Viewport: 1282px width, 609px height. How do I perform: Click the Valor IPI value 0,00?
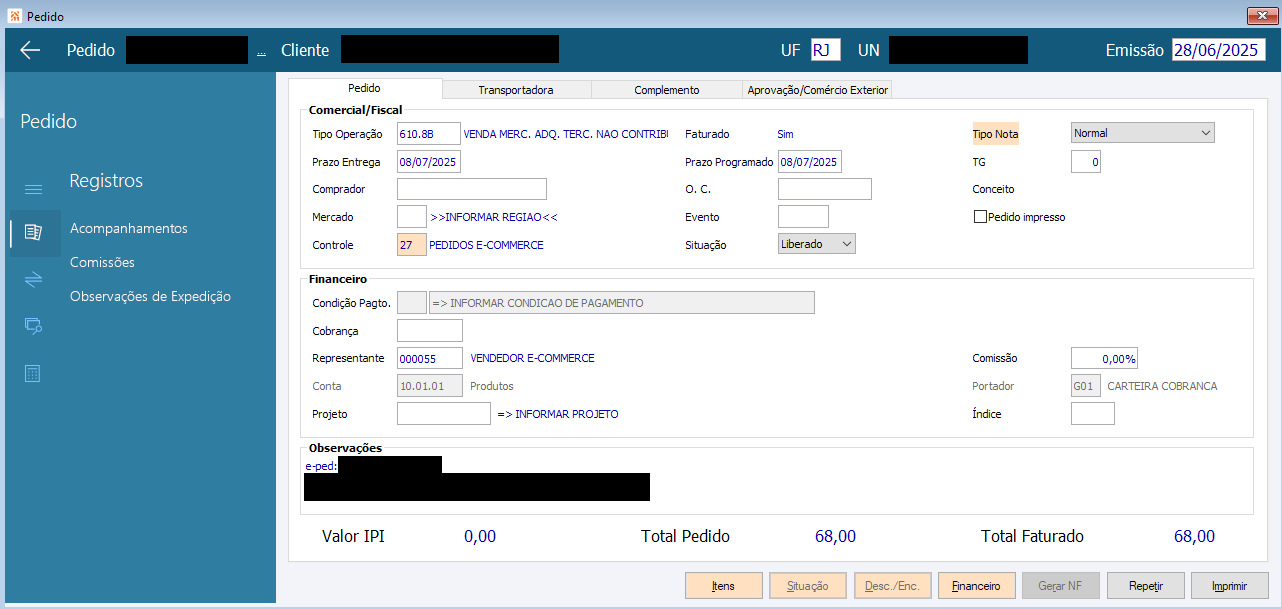[480, 536]
